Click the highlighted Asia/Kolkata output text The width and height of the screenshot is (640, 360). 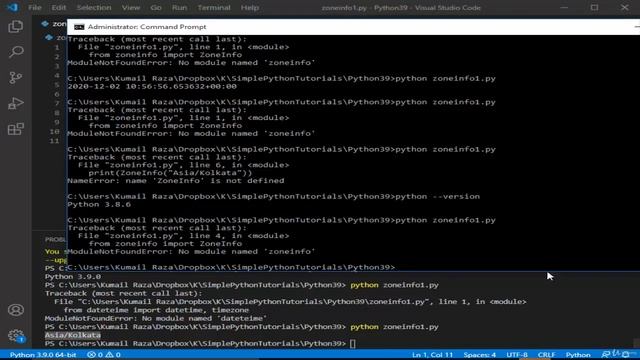point(73,335)
